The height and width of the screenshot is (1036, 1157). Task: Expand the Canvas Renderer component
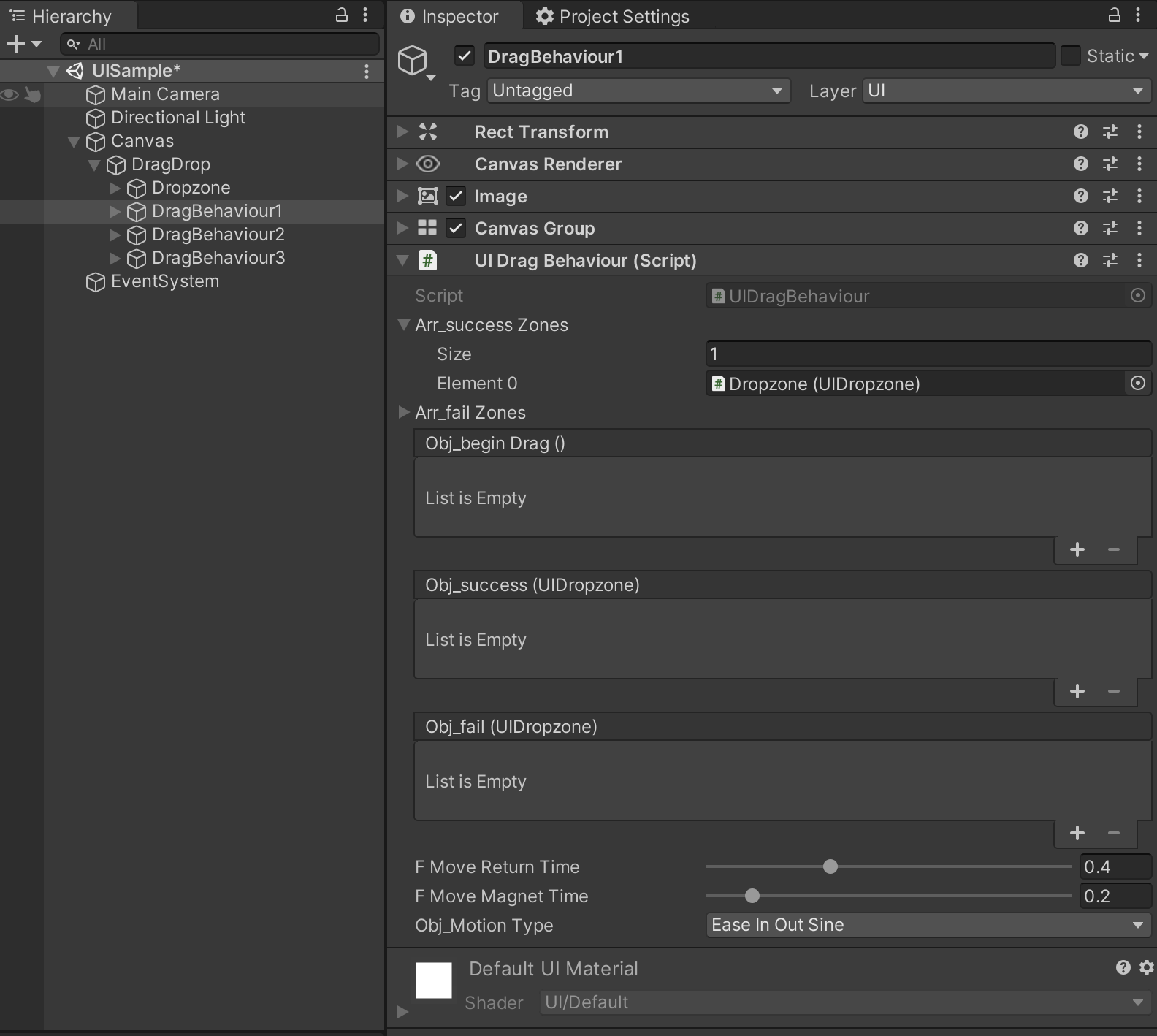tap(402, 164)
